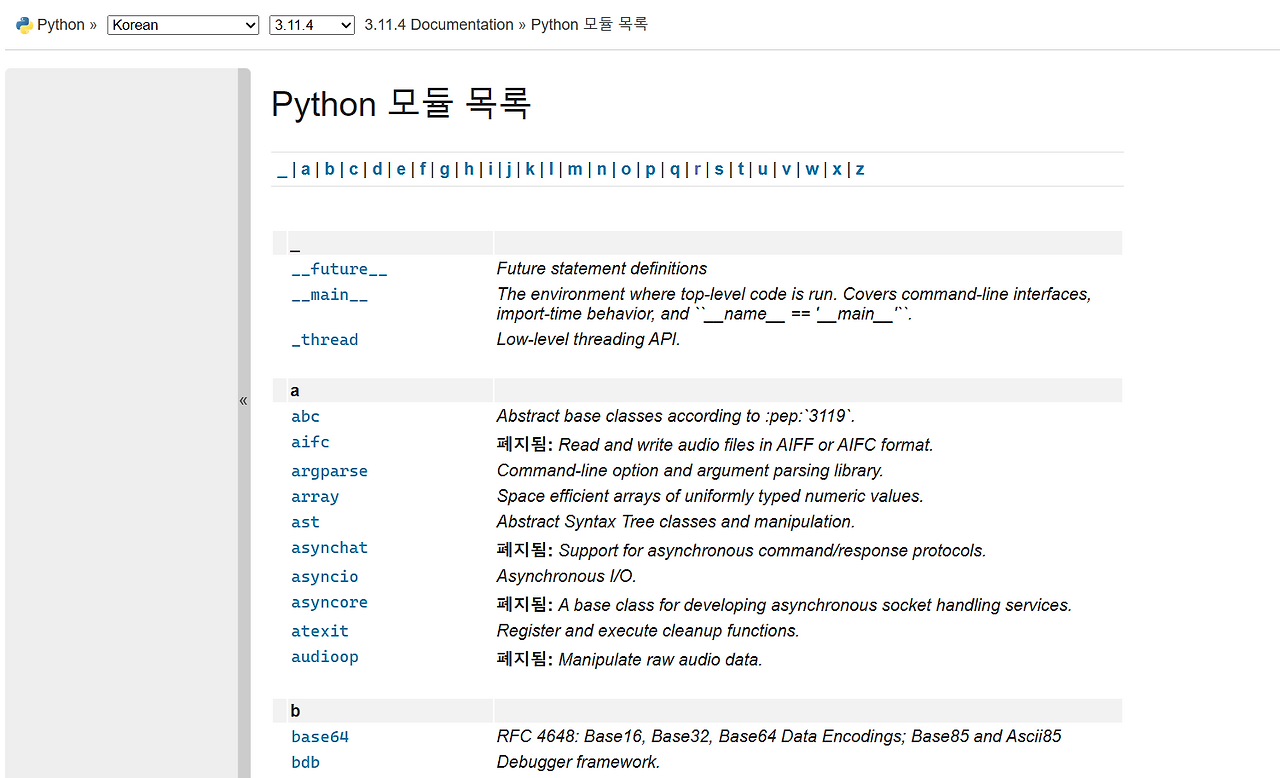Open the Korean language selector
Screen dimensions: 1280x778
click(x=182, y=24)
